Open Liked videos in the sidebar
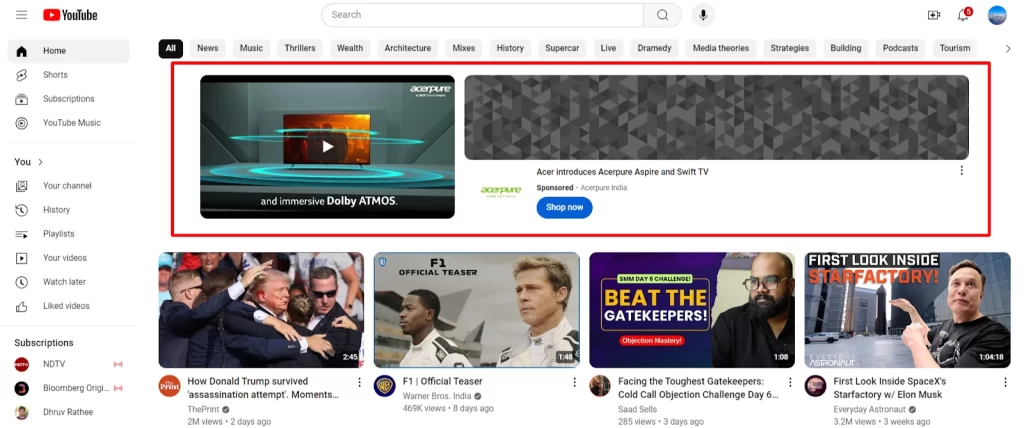 click(69, 306)
